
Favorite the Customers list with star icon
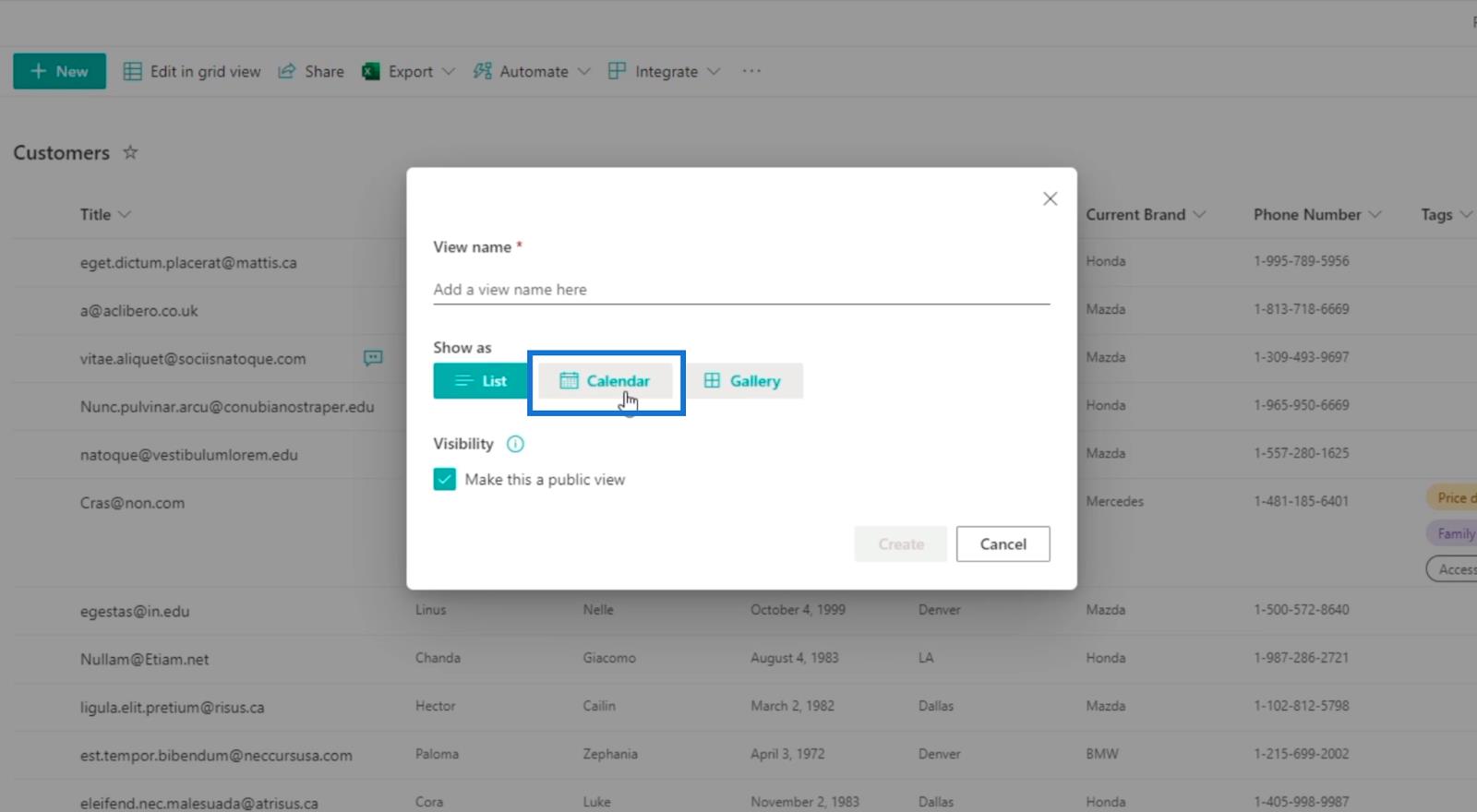(130, 152)
